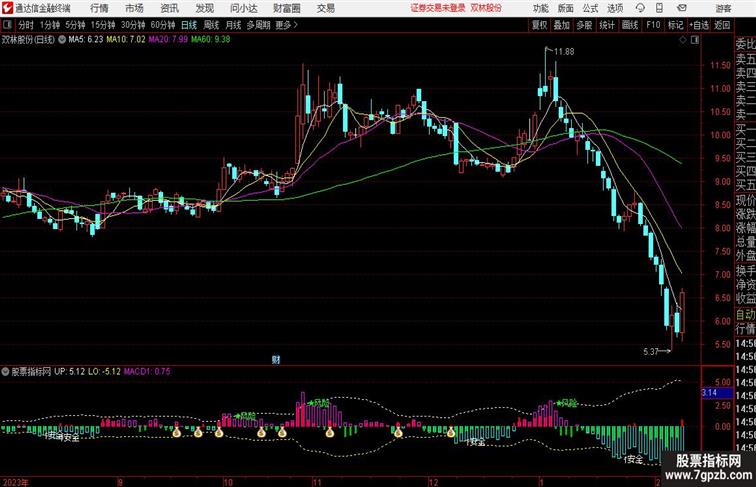Open the 市场 menu
The width and height of the screenshot is (756, 487).
pos(134,8)
